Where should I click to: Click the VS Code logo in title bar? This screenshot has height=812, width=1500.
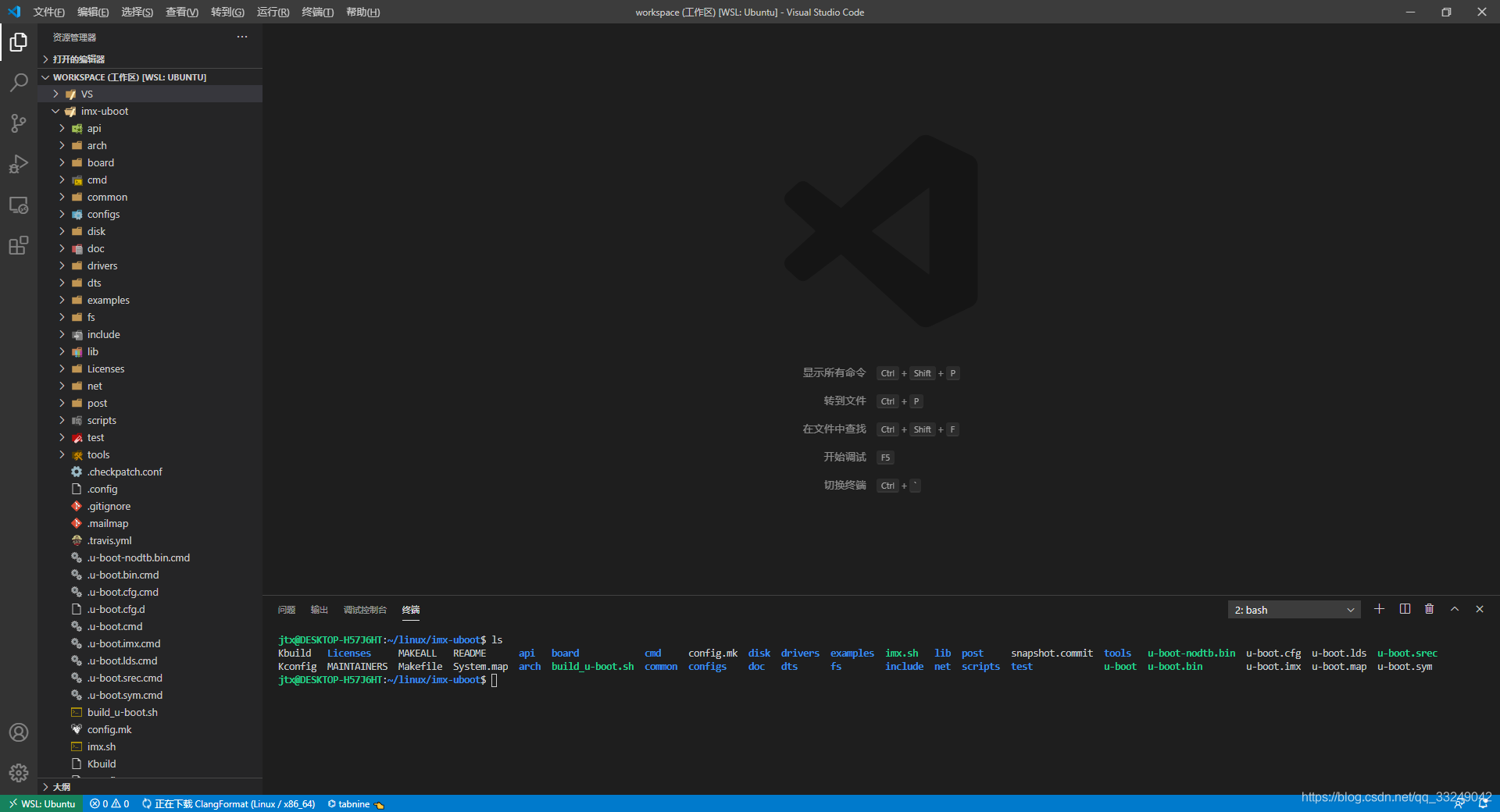click(x=14, y=12)
